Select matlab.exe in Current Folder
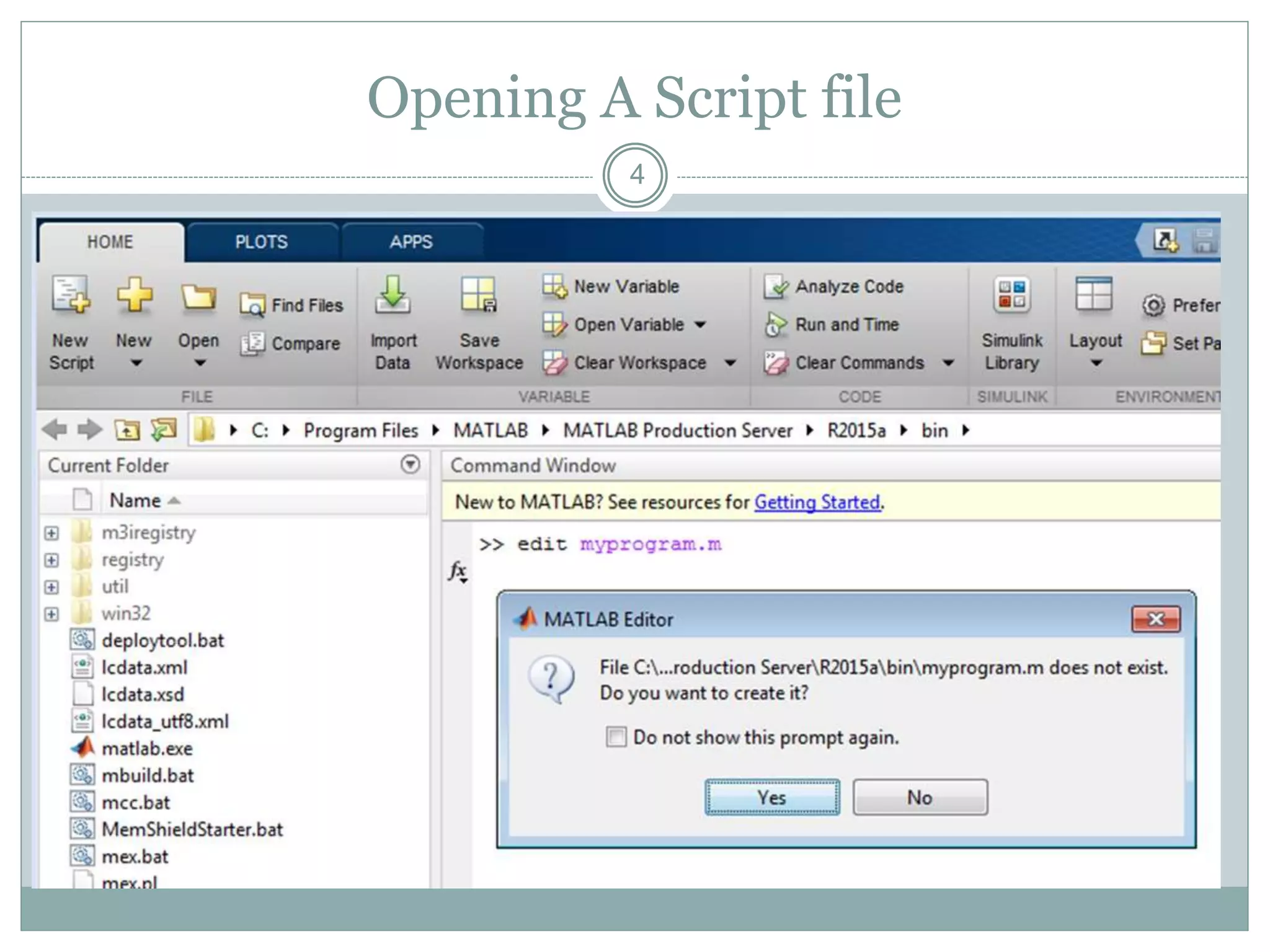The width and height of the screenshot is (1270, 952). coord(147,749)
